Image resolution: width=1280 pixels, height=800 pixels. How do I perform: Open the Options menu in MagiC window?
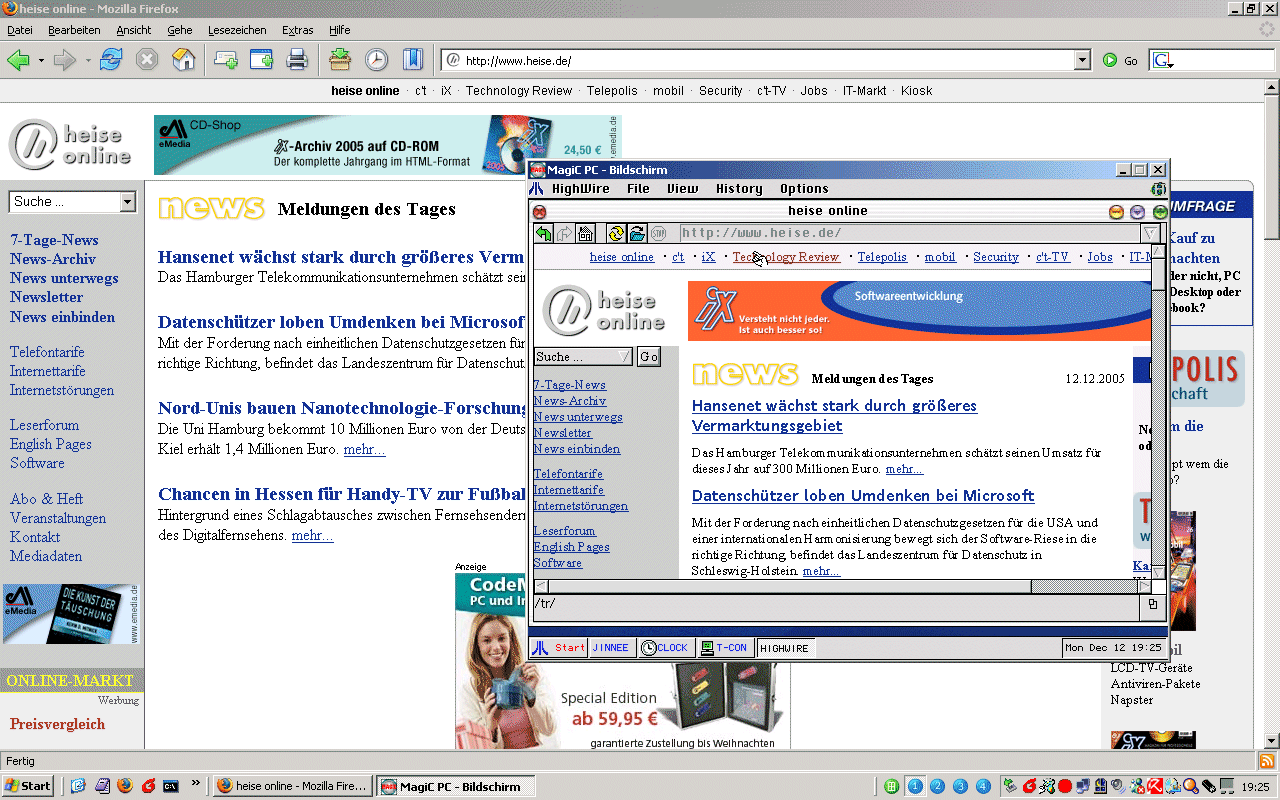(x=804, y=188)
